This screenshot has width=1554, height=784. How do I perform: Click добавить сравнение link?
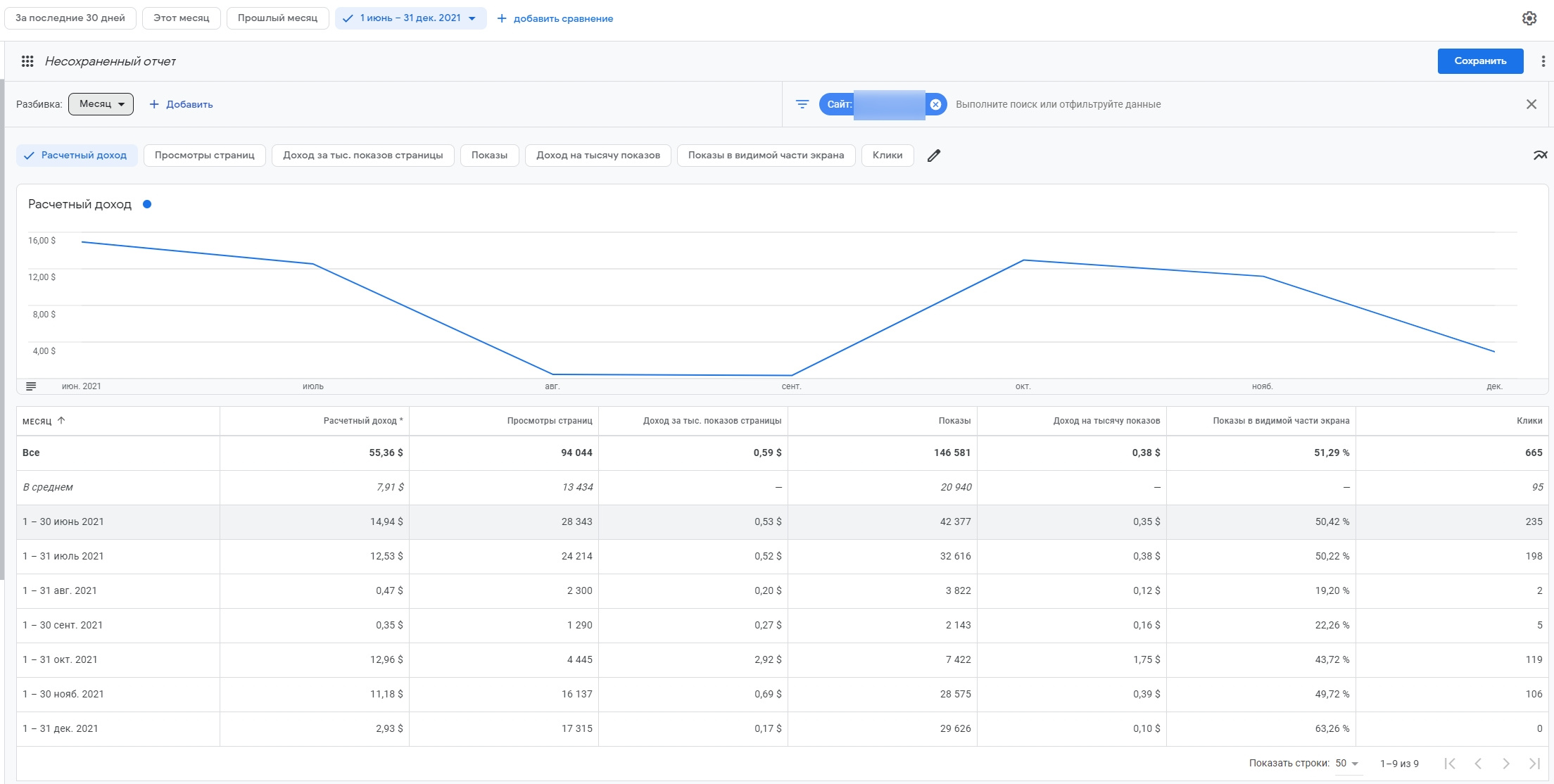555,18
